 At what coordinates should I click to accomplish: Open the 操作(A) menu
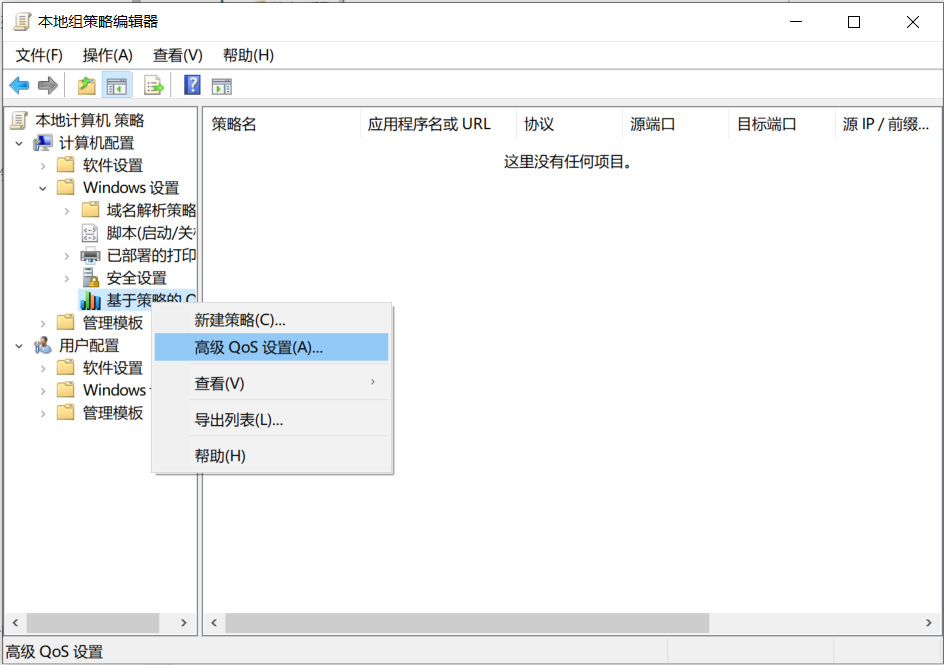[107, 55]
